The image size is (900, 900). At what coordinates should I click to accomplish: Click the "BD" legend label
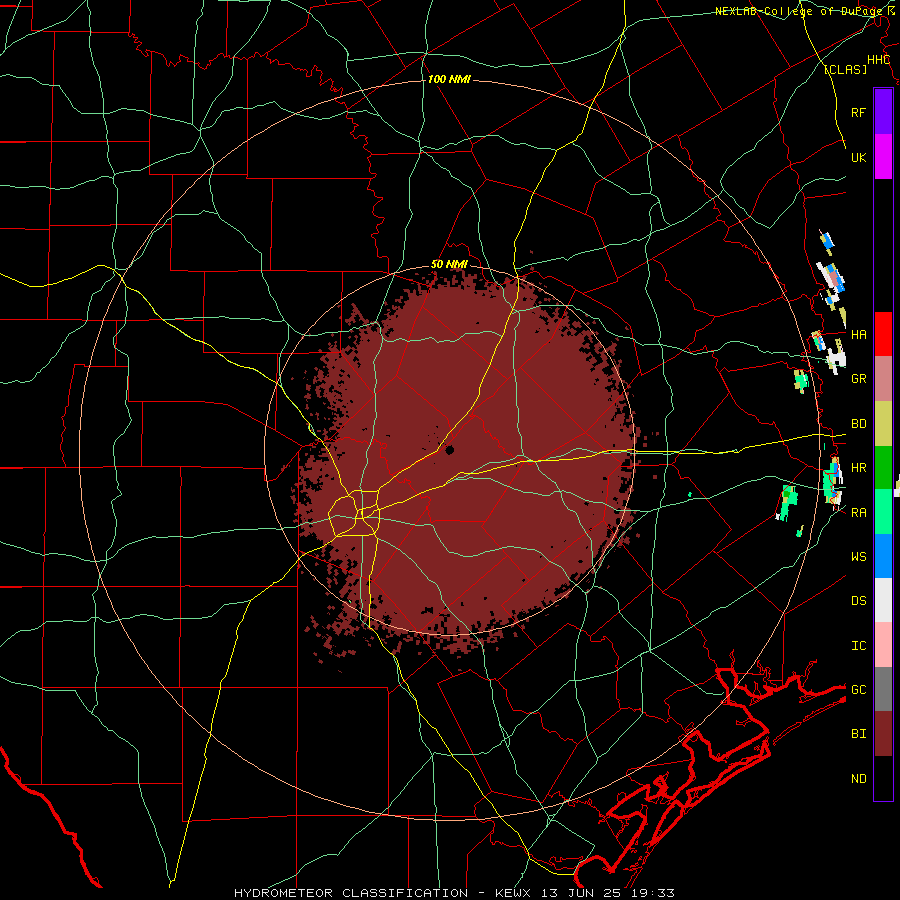858,424
